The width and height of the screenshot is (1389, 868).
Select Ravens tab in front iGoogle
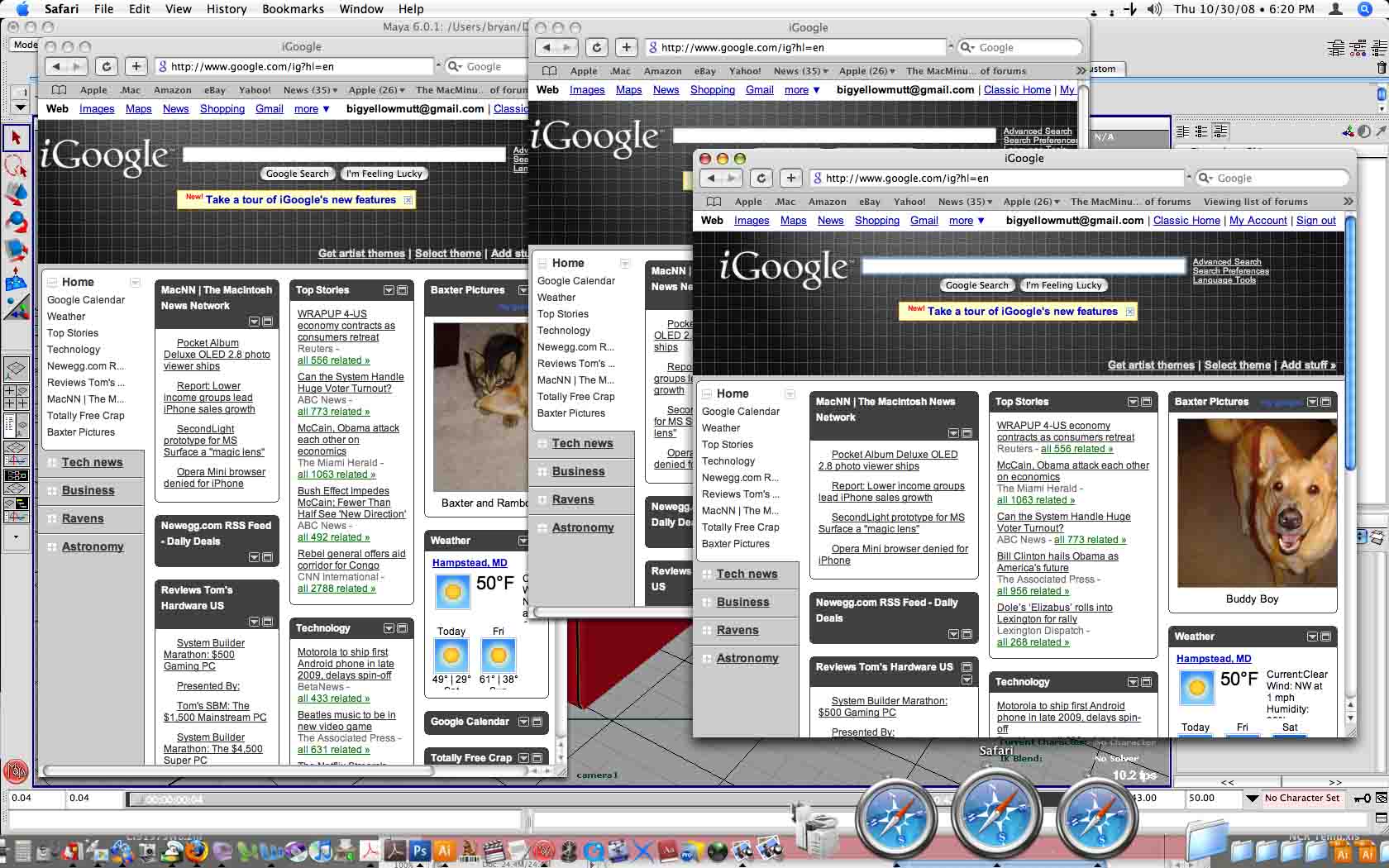(737, 630)
